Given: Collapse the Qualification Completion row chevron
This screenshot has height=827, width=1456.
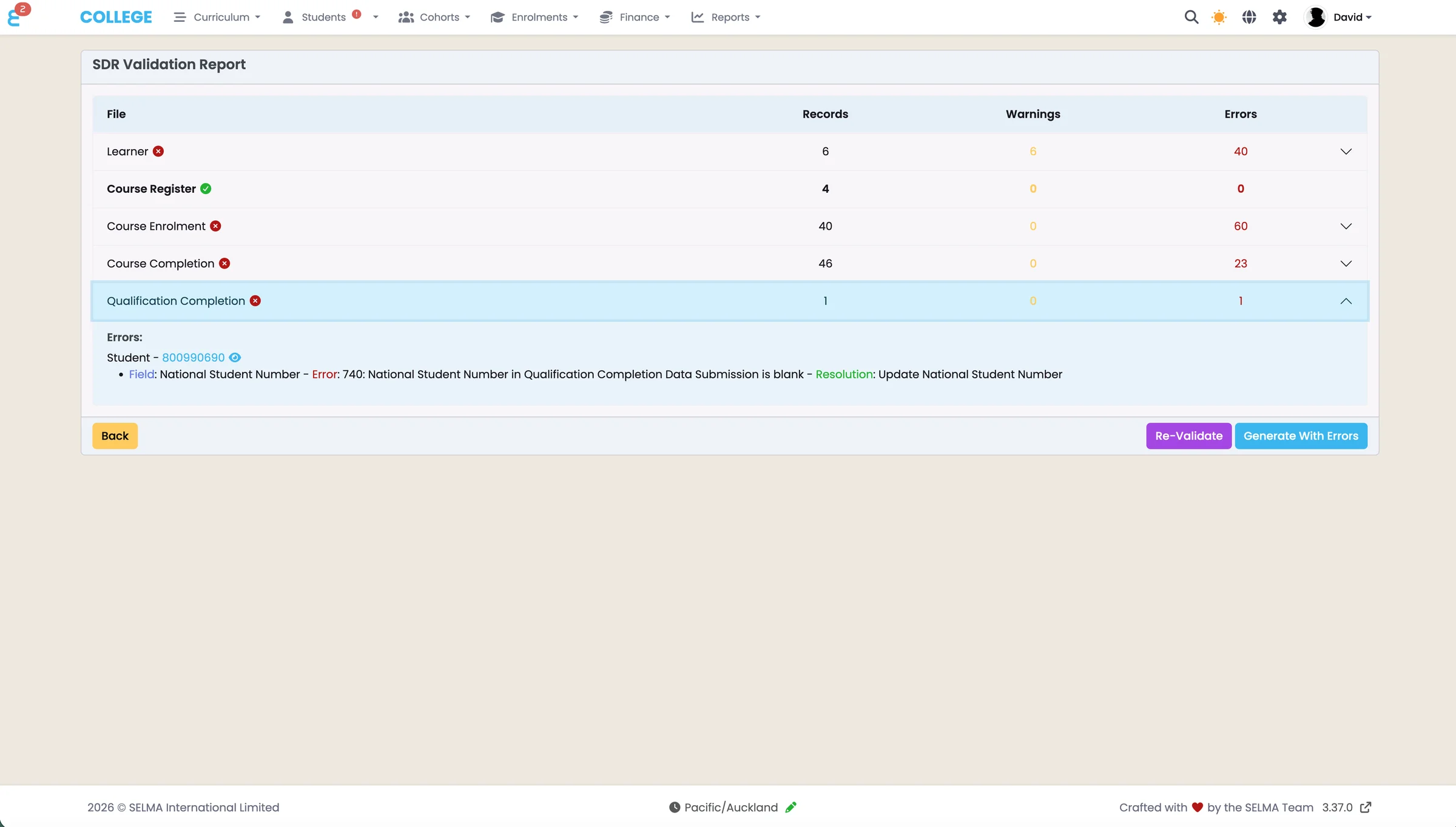Looking at the screenshot, I should coord(1346,301).
